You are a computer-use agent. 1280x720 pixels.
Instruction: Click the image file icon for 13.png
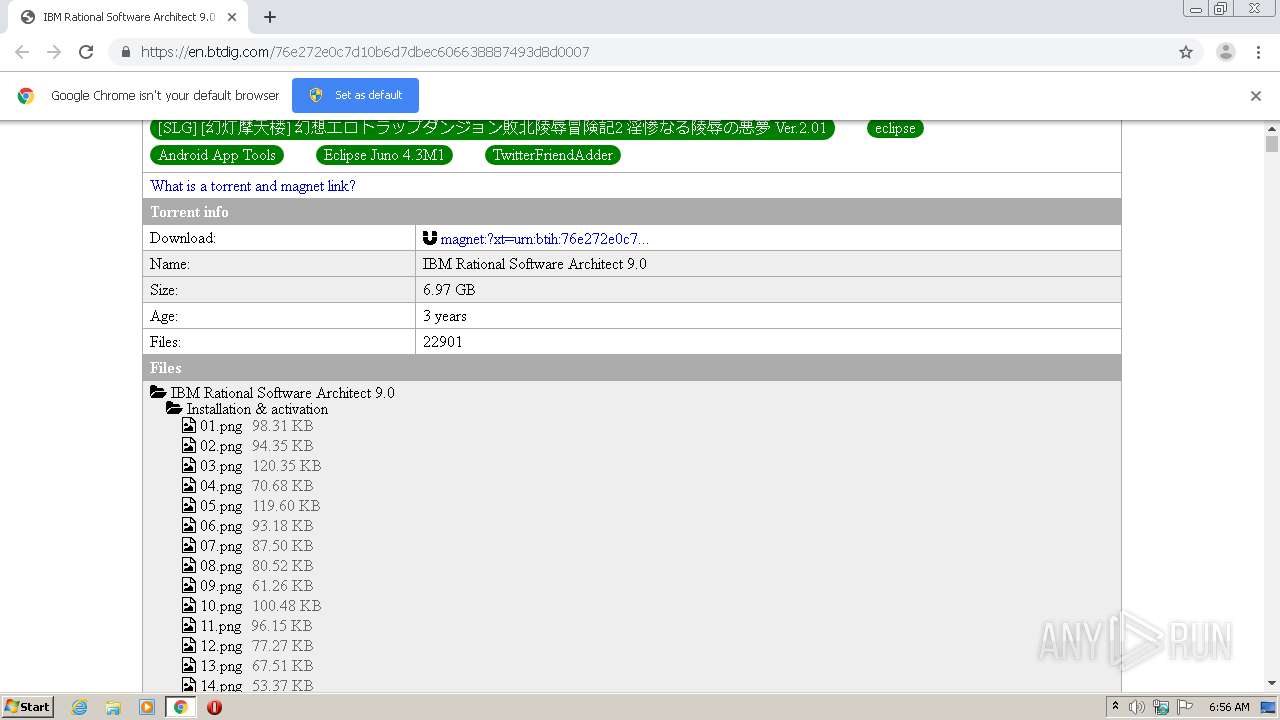tap(189, 666)
